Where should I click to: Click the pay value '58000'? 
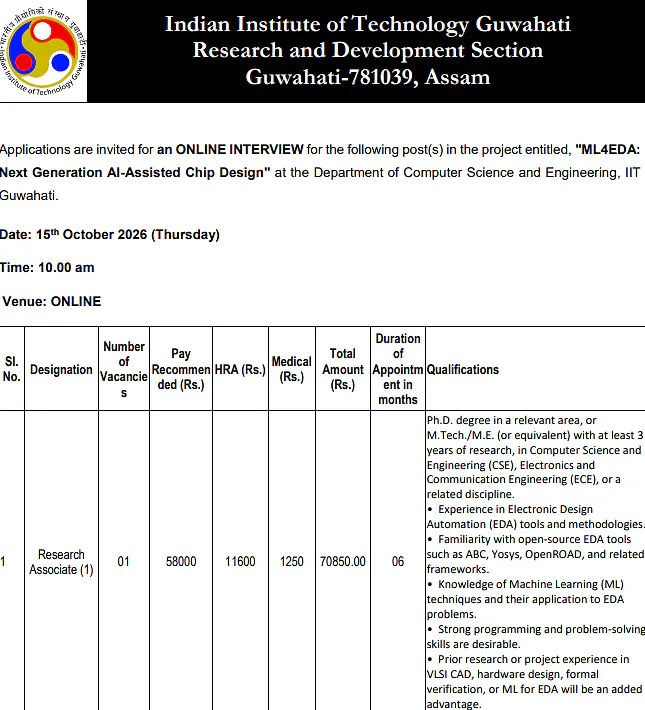(181, 561)
